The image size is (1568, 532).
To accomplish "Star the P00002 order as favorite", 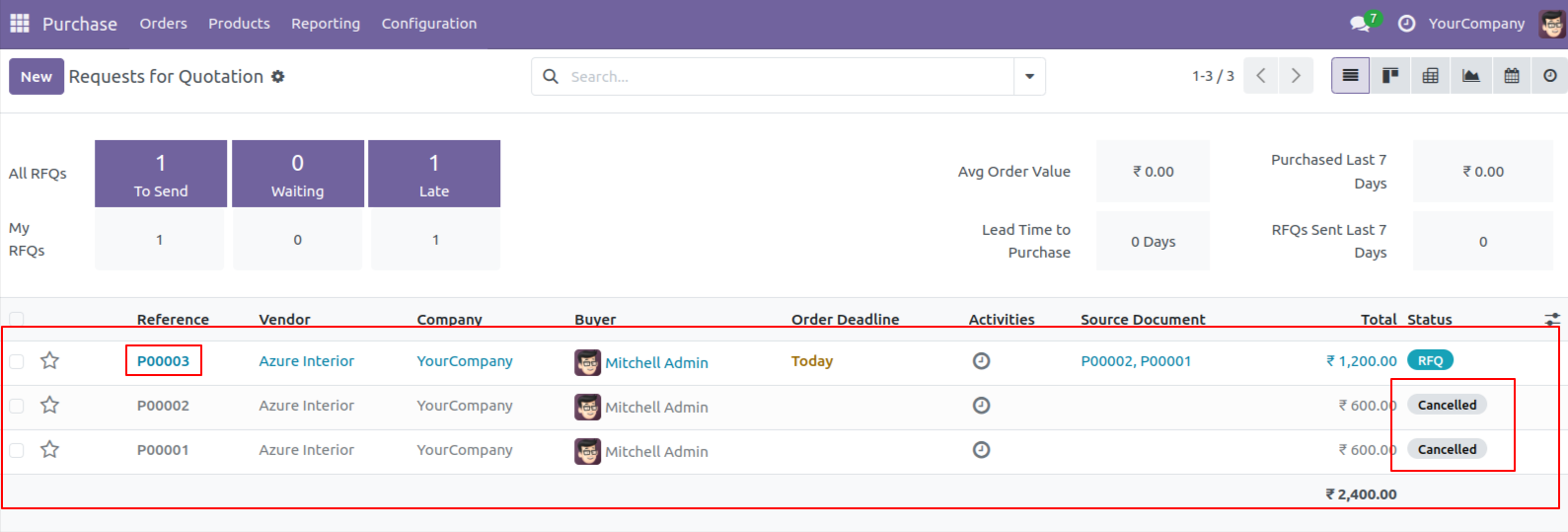I will click(x=49, y=405).
